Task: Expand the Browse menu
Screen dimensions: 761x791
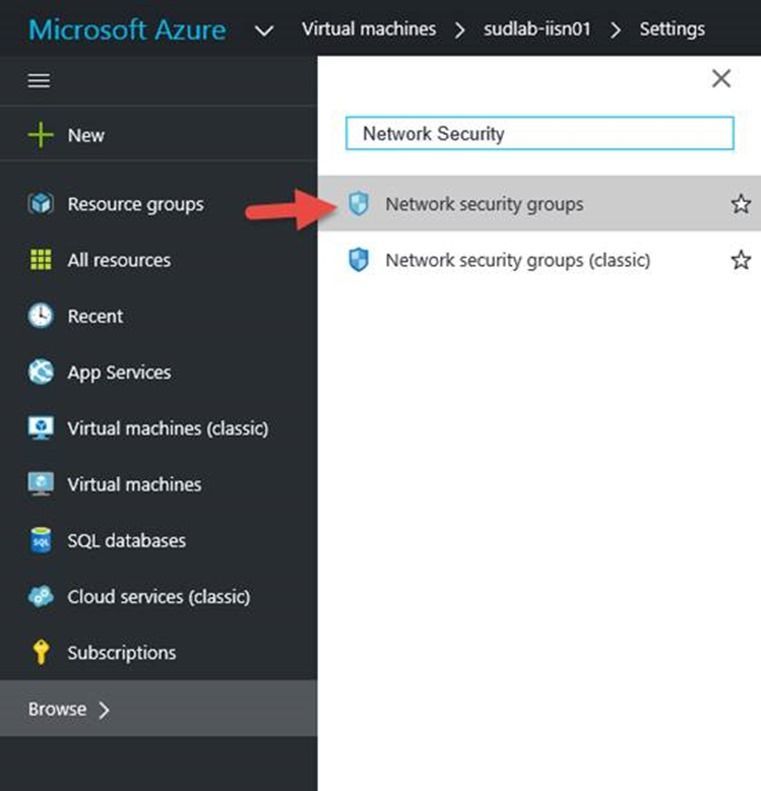Action: coord(69,709)
